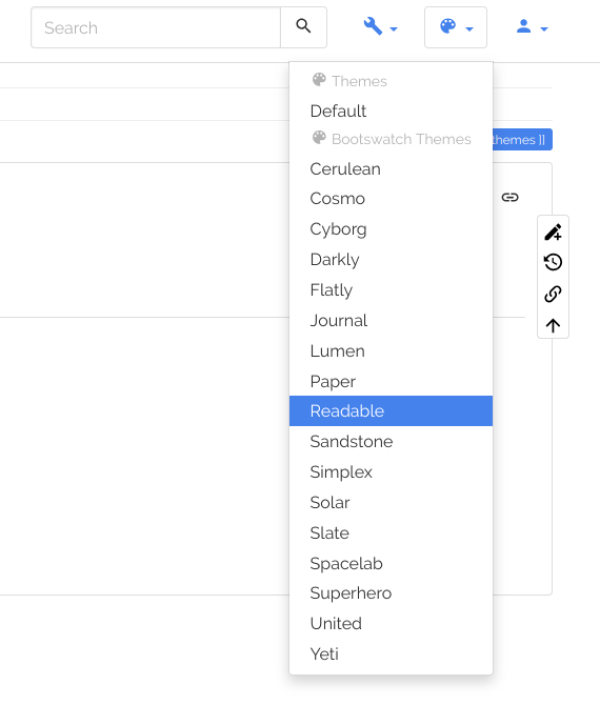This screenshot has height=705, width=600.
Task: Apply the Solar theme
Action: [330, 502]
